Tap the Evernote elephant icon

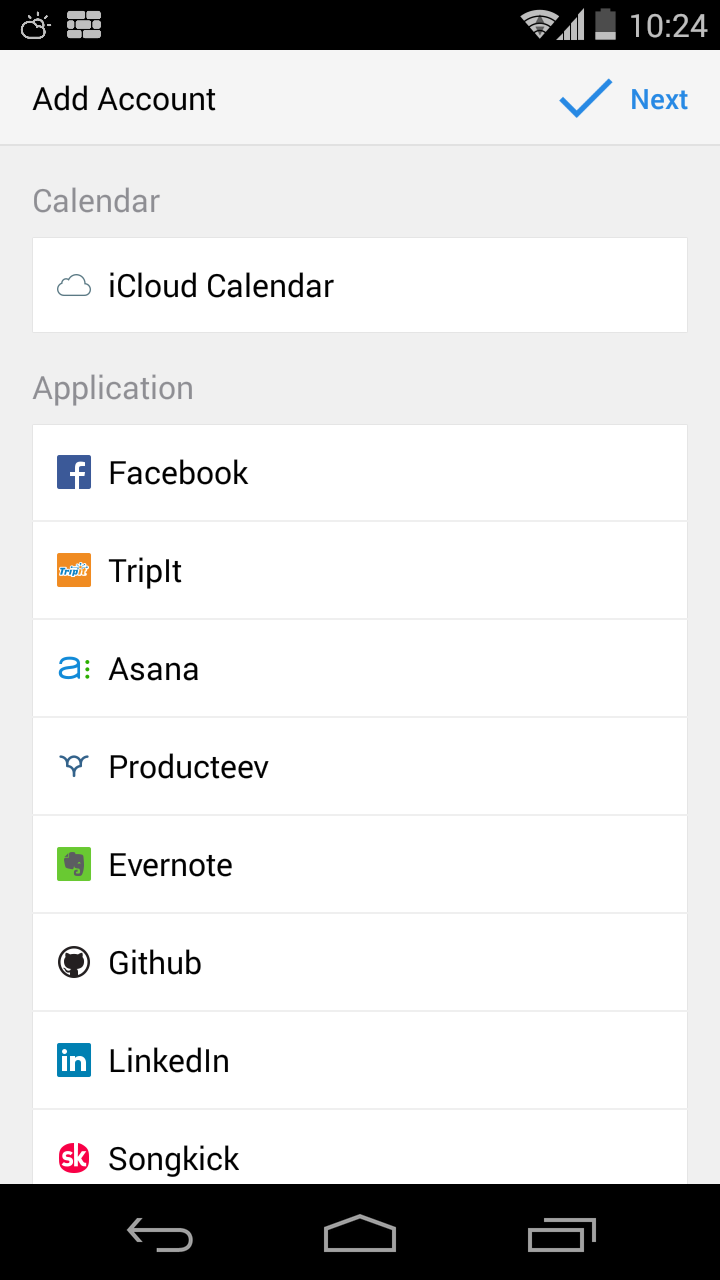click(x=74, y=864)
